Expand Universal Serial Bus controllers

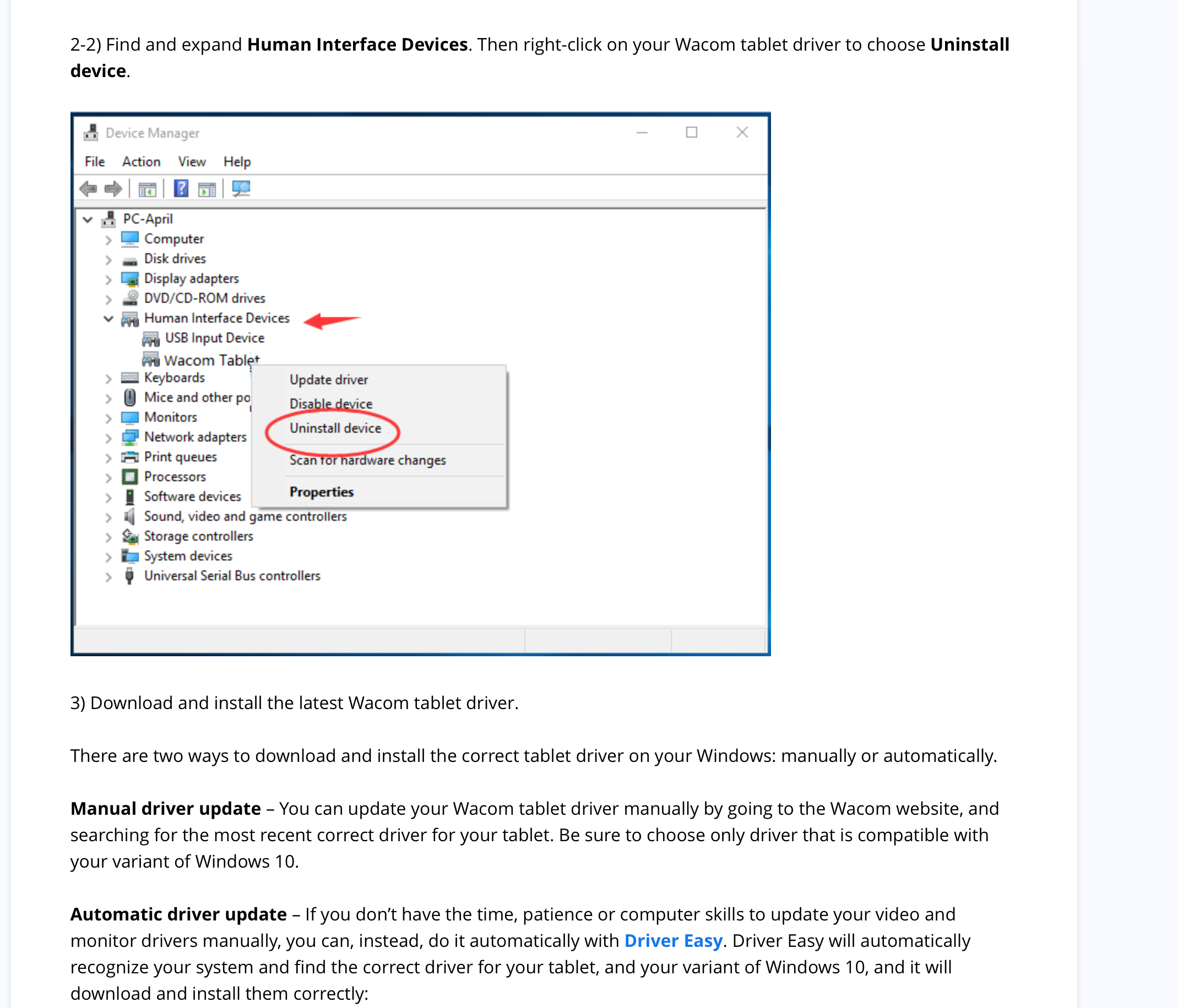[x=108, y=576]
